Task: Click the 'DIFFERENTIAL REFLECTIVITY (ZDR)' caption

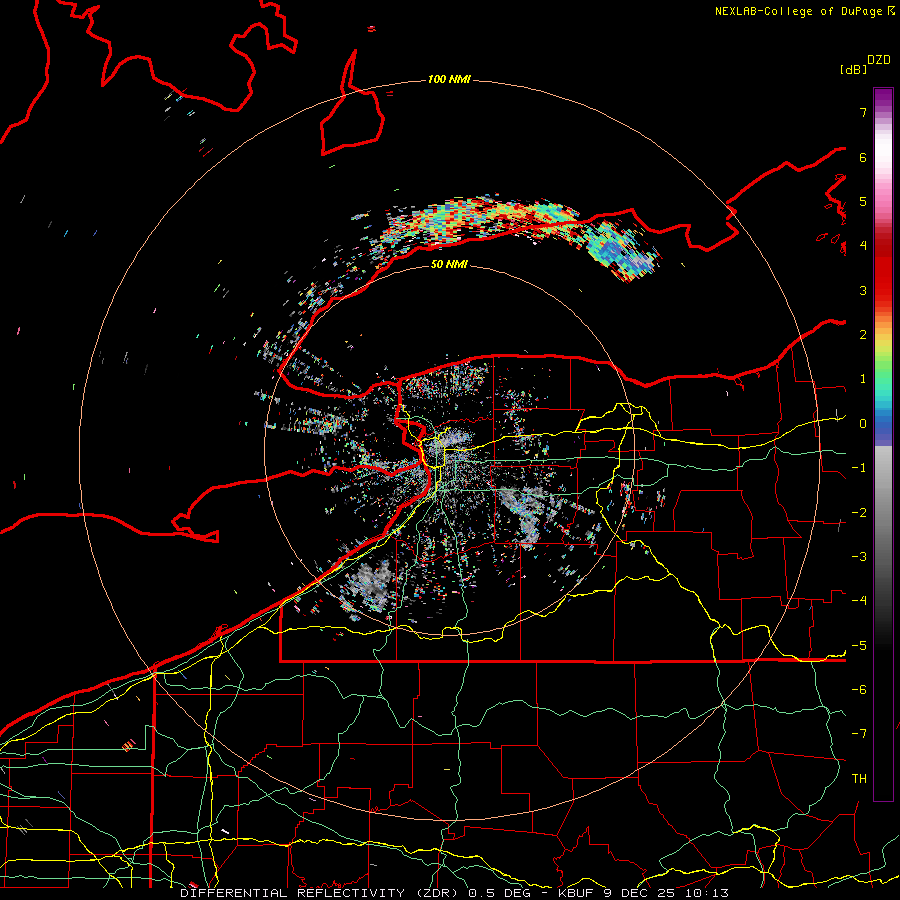Action: 321,893
